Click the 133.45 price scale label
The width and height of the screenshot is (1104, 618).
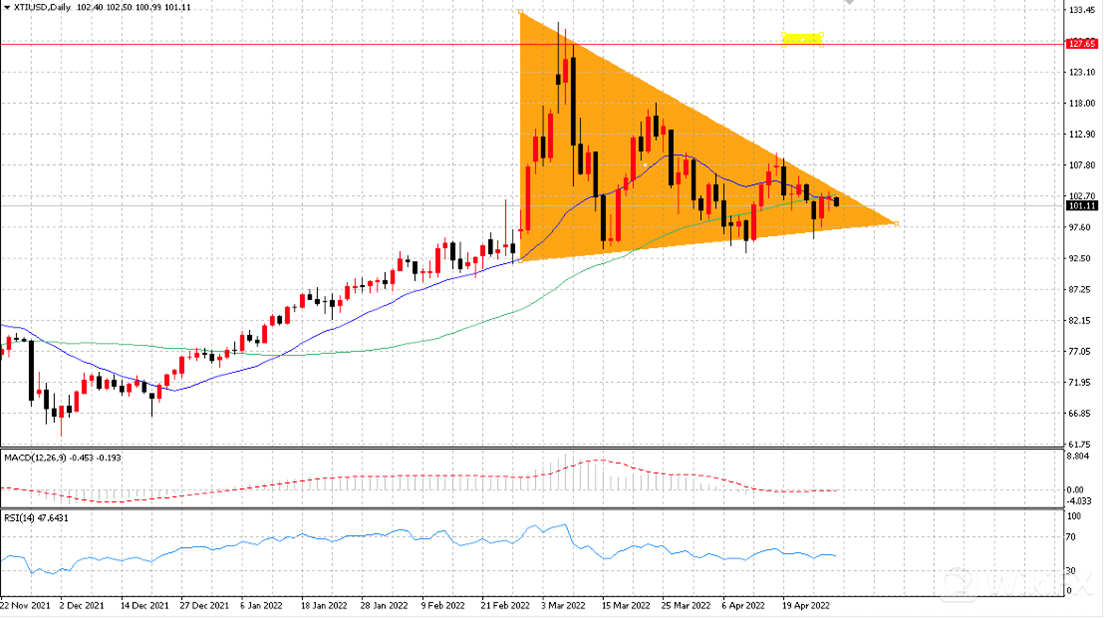click(x=1081, y=10)
